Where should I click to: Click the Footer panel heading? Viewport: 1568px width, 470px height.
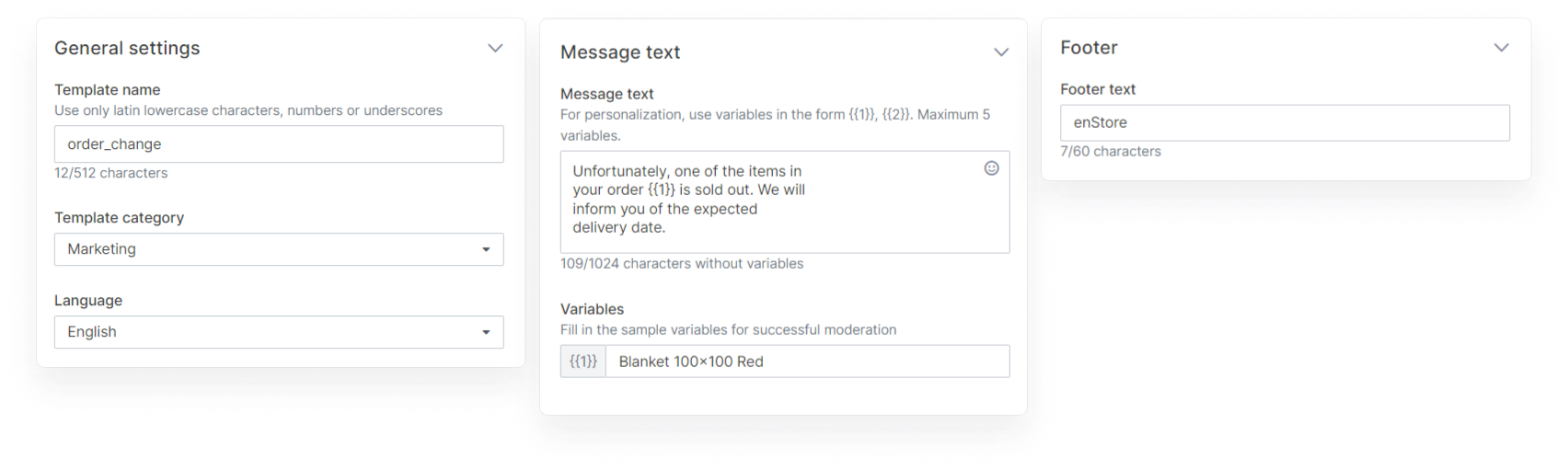point(1089,48)
